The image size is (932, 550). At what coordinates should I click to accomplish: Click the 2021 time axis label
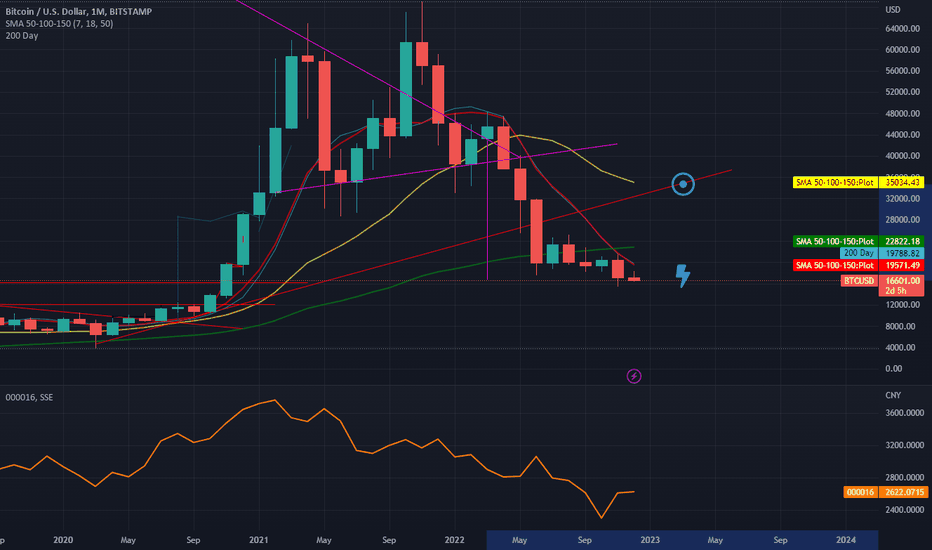pos(259,540)
